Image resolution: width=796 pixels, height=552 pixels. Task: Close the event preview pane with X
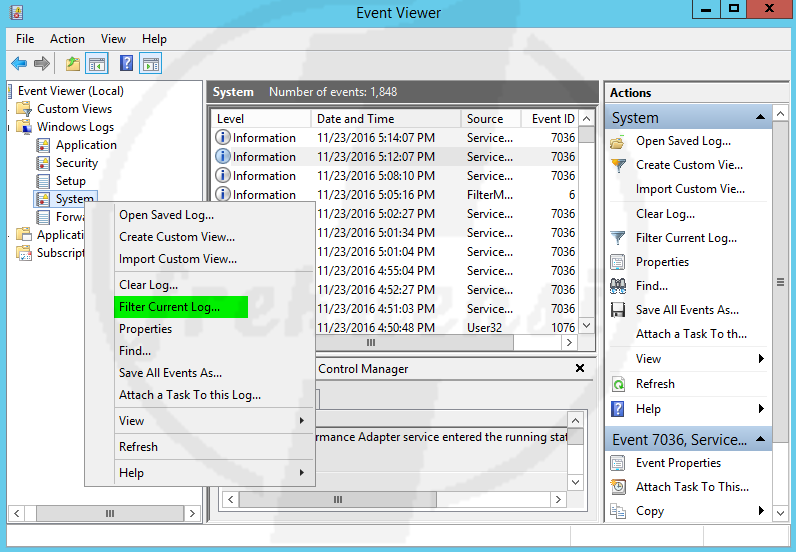pyautogui.click(x=580, y=368)
